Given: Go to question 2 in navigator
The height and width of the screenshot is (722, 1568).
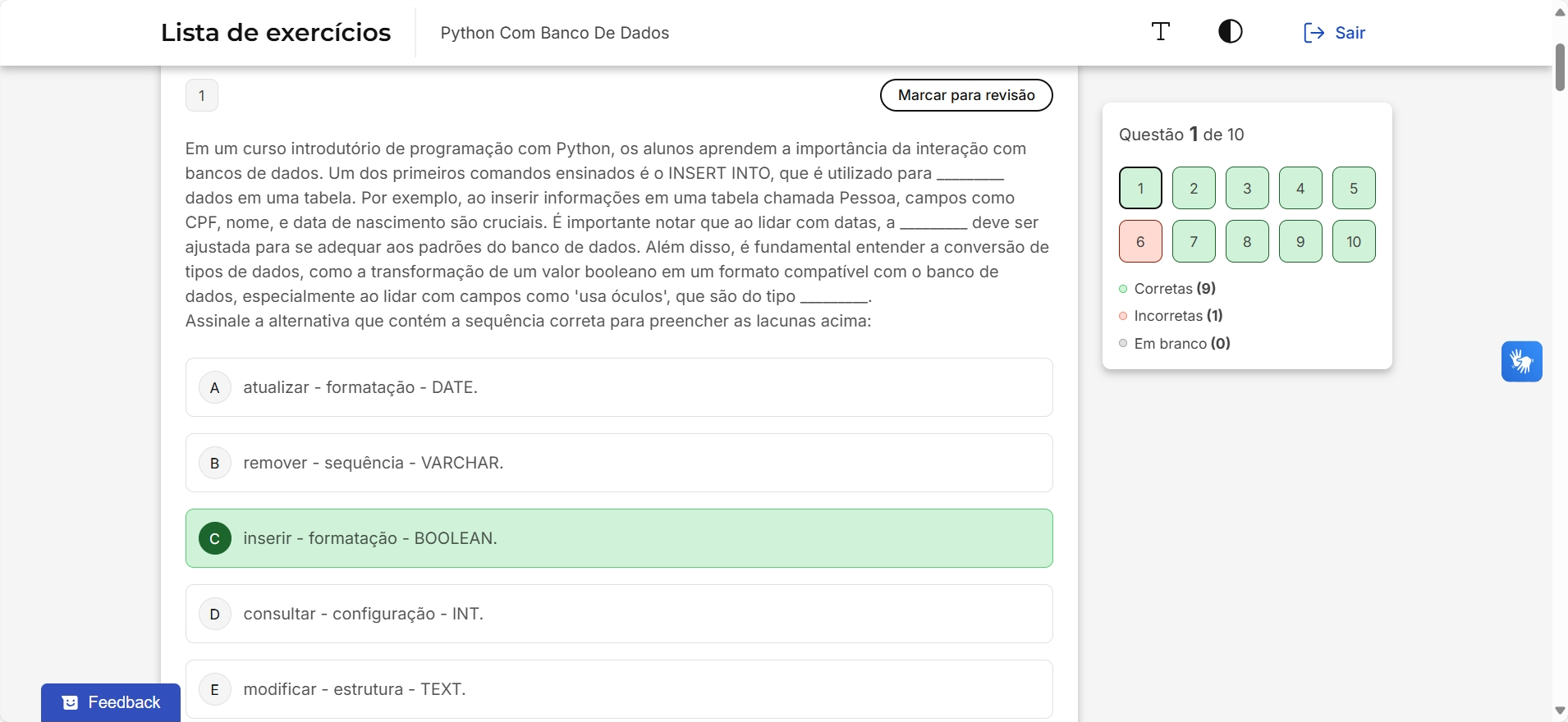Looking at the screenshot, I should click(x=1194, y=188).
